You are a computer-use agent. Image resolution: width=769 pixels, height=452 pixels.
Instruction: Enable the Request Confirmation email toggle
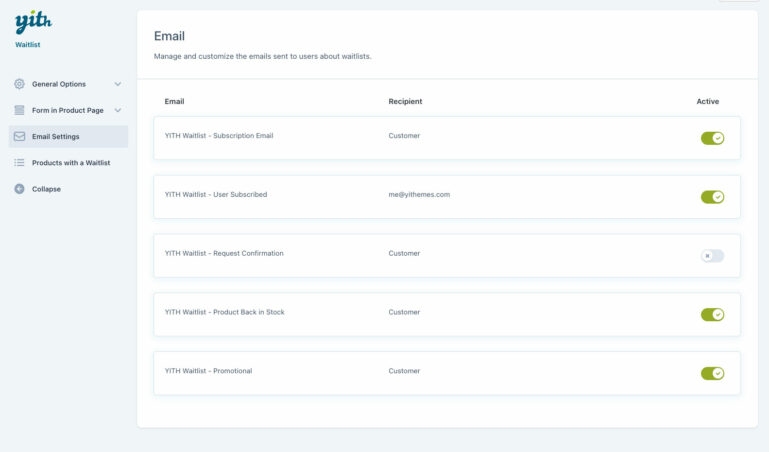point(712,256)
